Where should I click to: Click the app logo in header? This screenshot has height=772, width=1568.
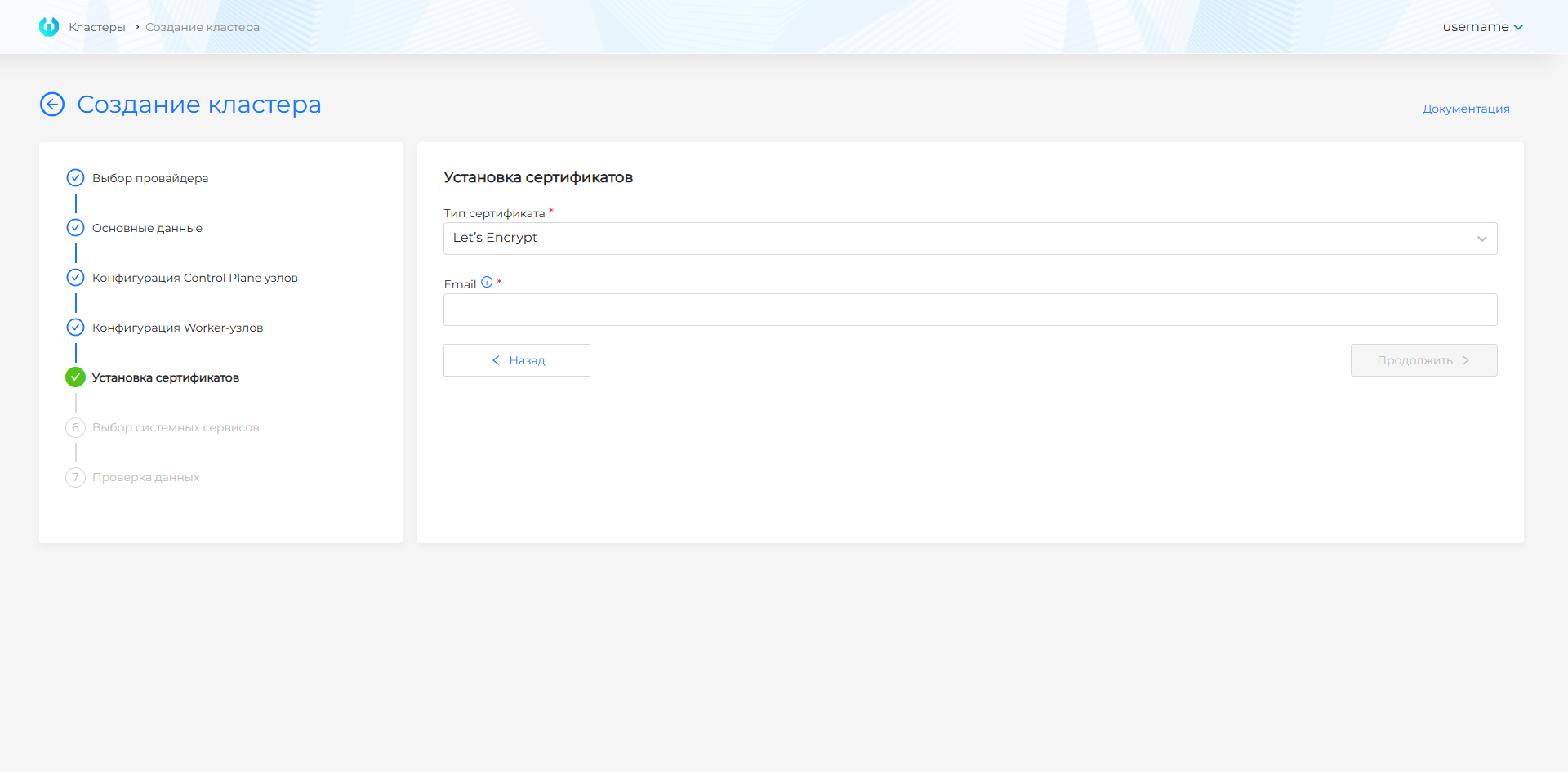pos(49,27)
